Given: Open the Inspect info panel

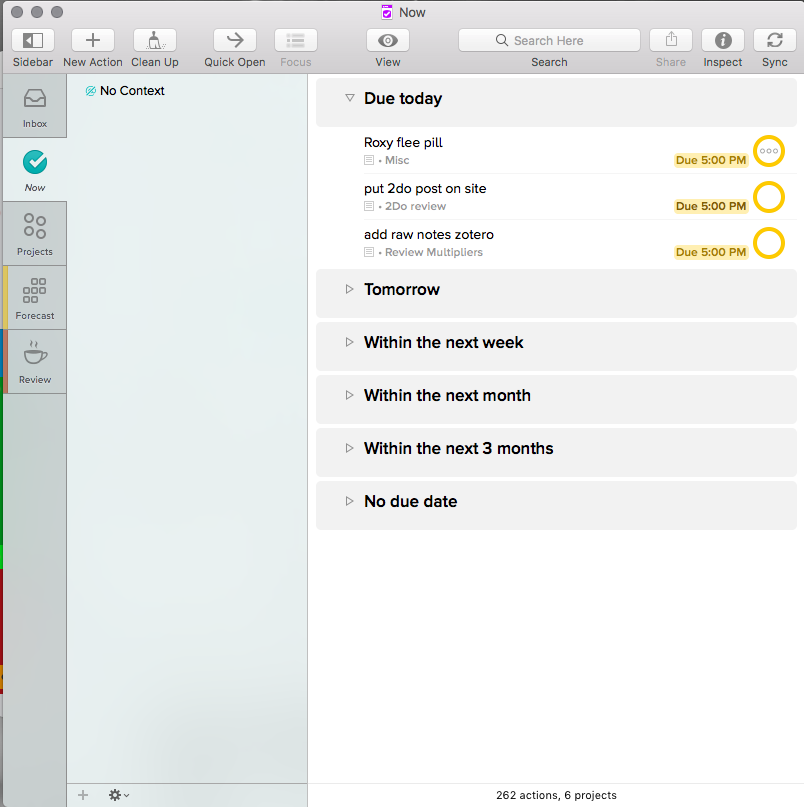Looking at the screenshot, I should click(x=722, y=41).
